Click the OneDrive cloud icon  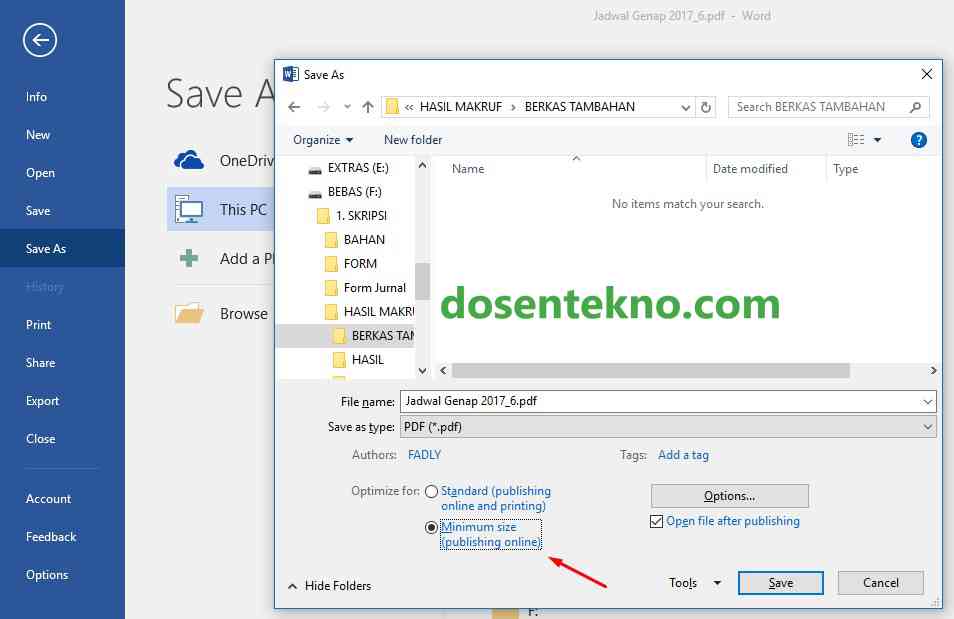(x=189, y=160)
